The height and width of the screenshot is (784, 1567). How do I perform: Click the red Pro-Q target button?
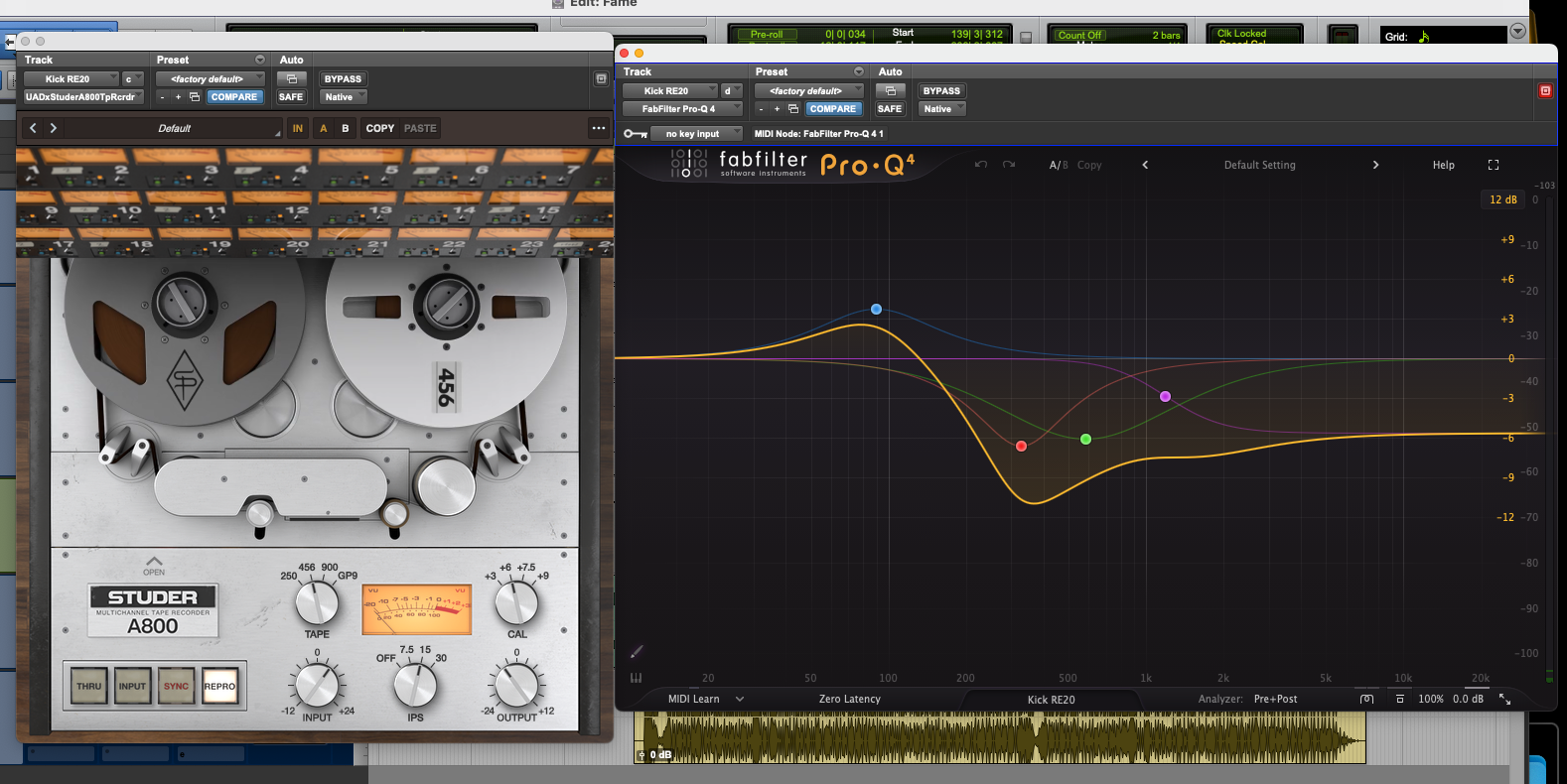tap(1545, 90)
